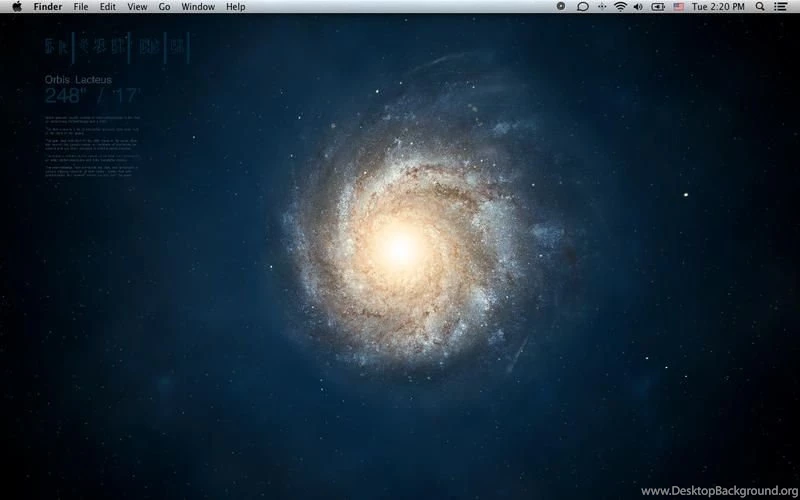Open the Edit menu
This screenshot has width=800, height=500.
point(107,6)
